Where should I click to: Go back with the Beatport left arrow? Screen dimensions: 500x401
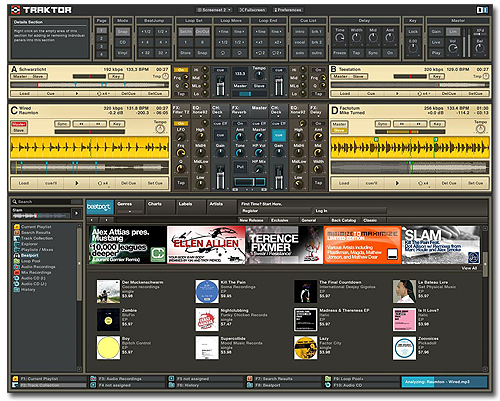[92, 220]
